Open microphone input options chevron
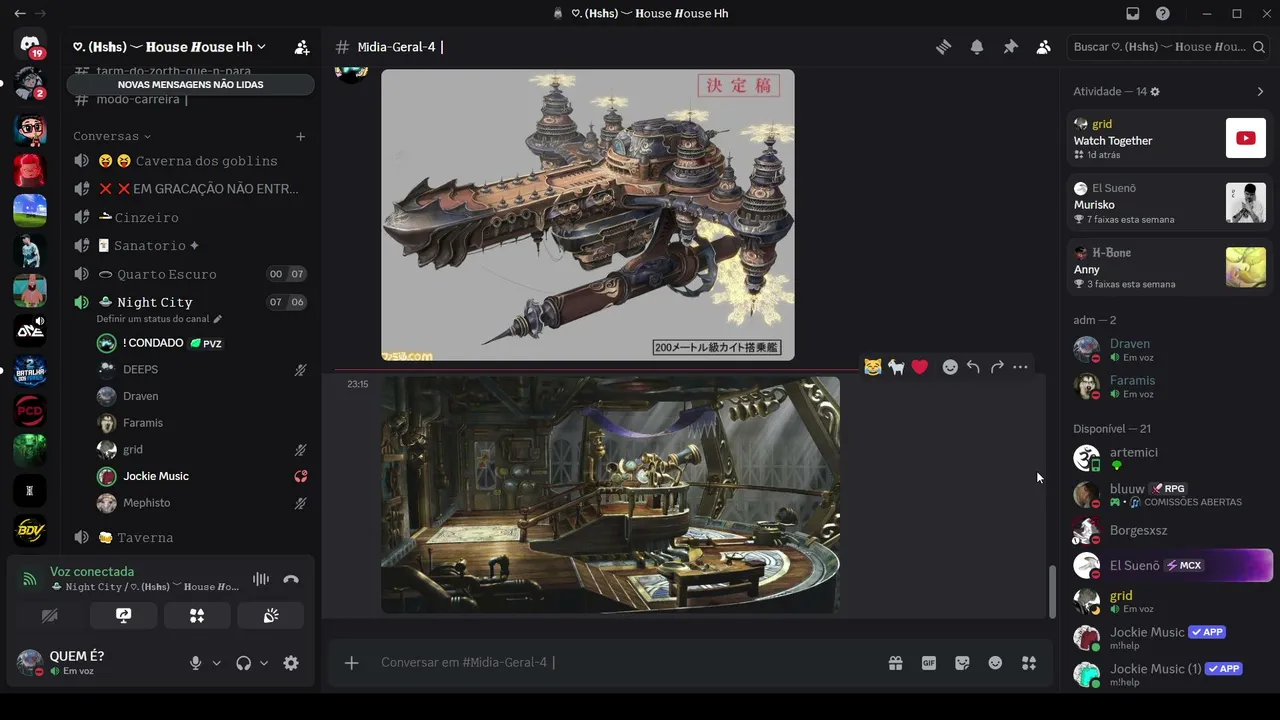Image resolution: width=1280 pixels, height=720 pixels. (216, 663)
